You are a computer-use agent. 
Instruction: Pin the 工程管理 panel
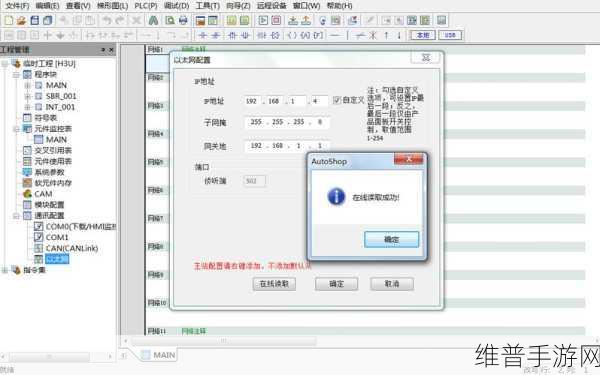coord(103,50)
